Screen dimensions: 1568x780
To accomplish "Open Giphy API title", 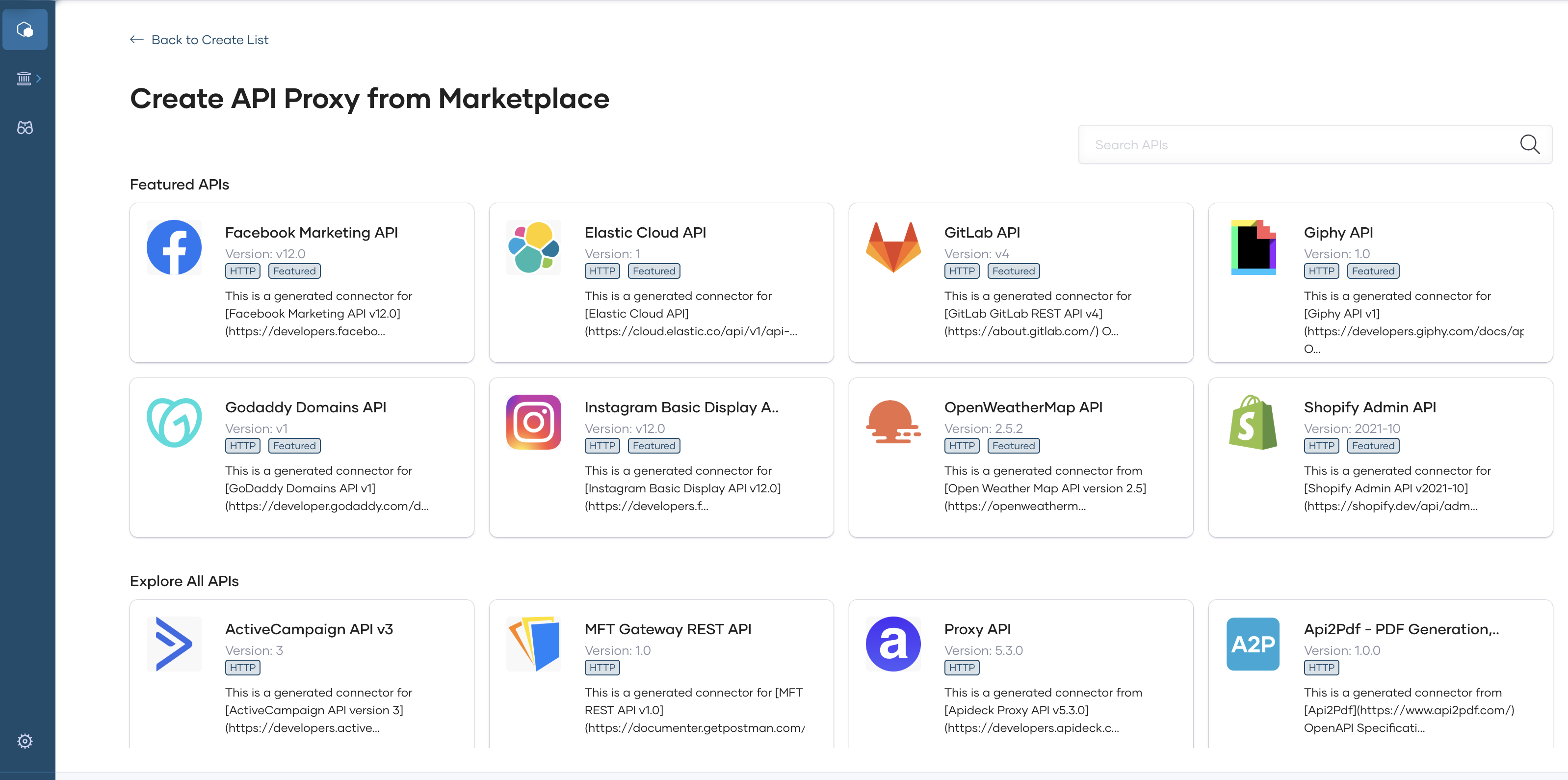I will tap(1338, 233).
